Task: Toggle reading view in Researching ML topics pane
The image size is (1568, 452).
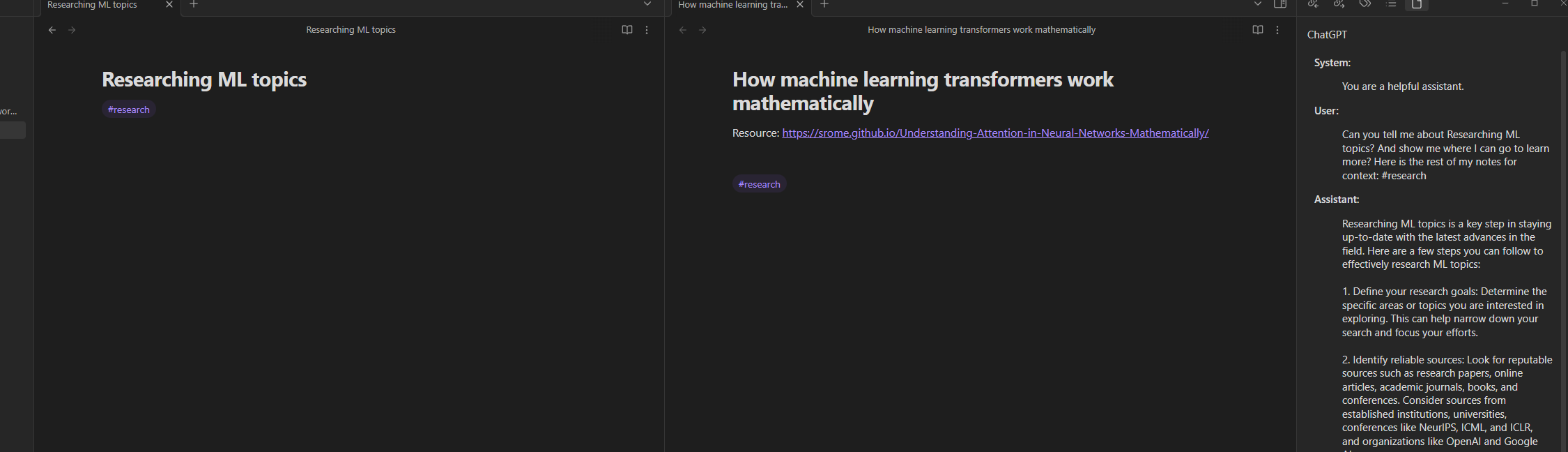Action: point(627,30)
